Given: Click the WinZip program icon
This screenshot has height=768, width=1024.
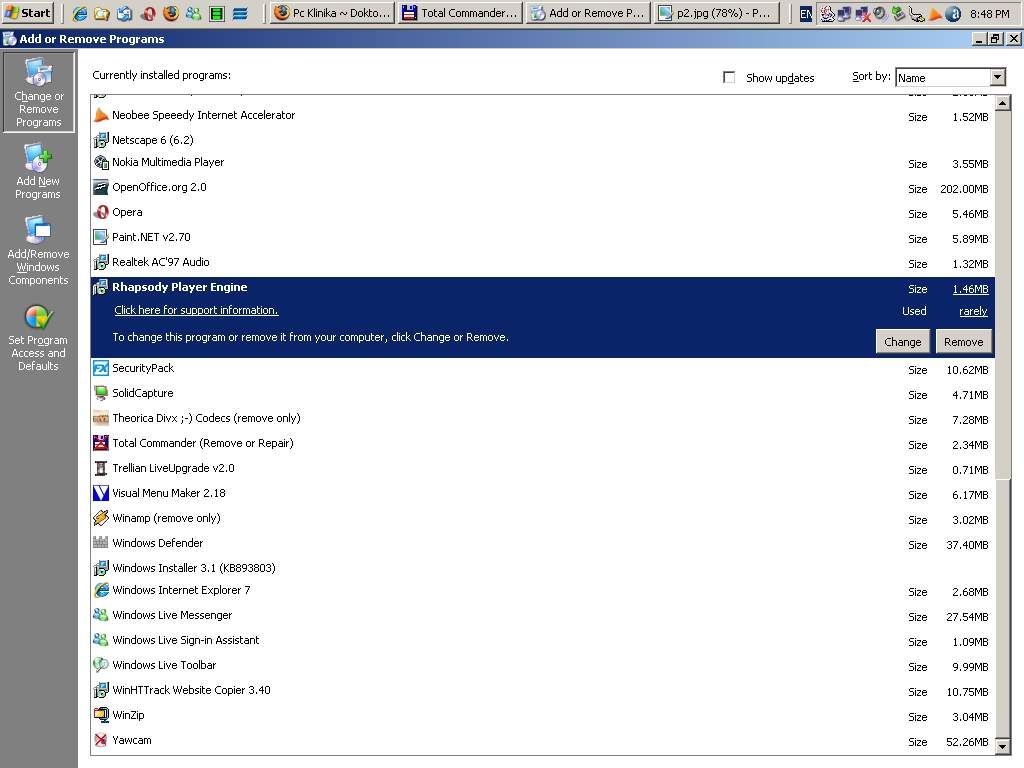Looking at the screenshot, I should pyautogui.click(x=101, y=715).
